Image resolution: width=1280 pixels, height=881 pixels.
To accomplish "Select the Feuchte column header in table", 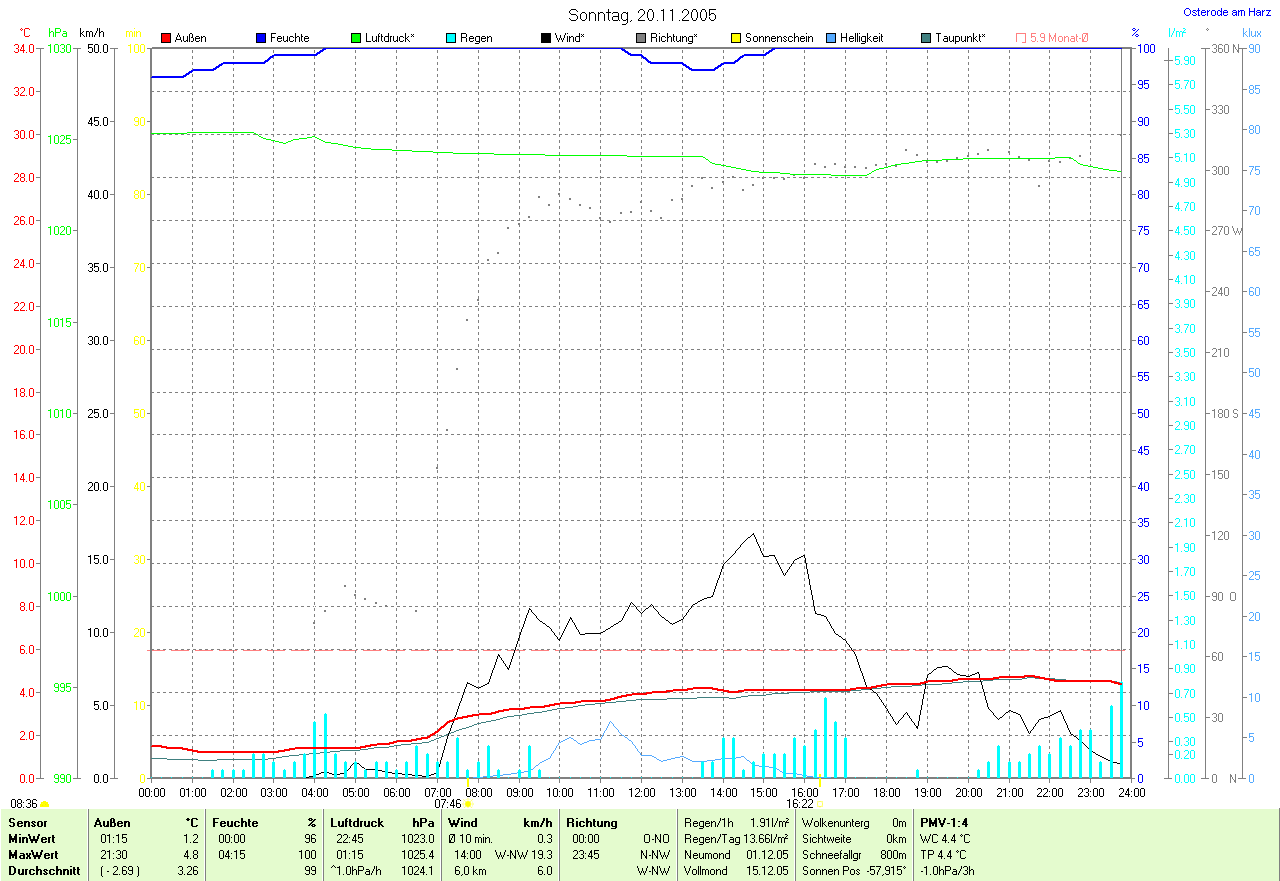I will [x=236, y=823].
